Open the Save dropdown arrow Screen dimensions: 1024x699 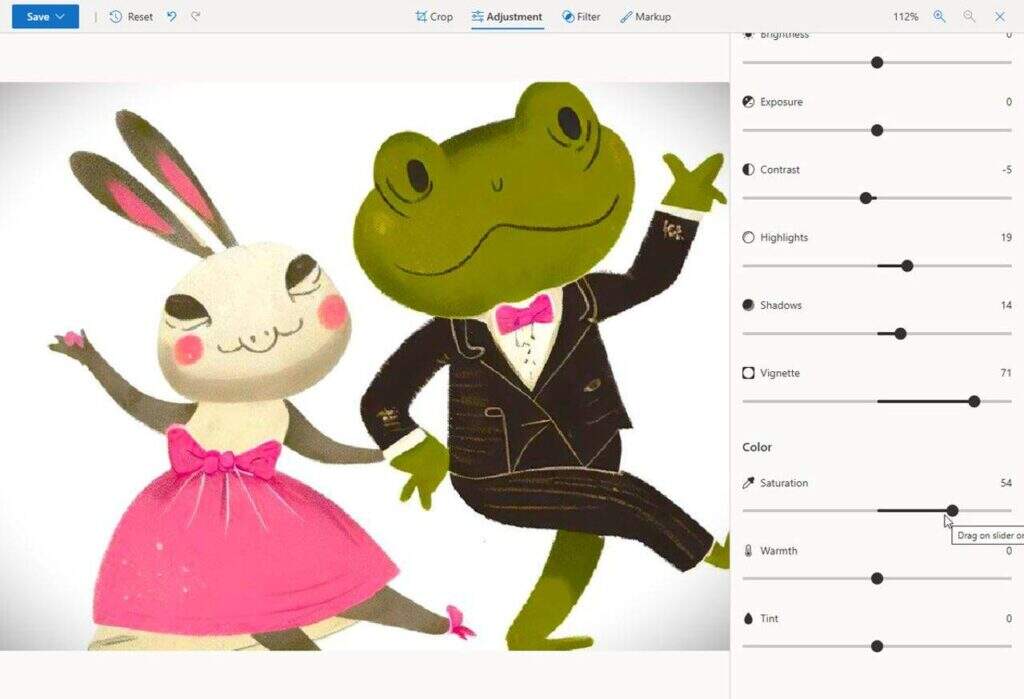click(61, 16)
